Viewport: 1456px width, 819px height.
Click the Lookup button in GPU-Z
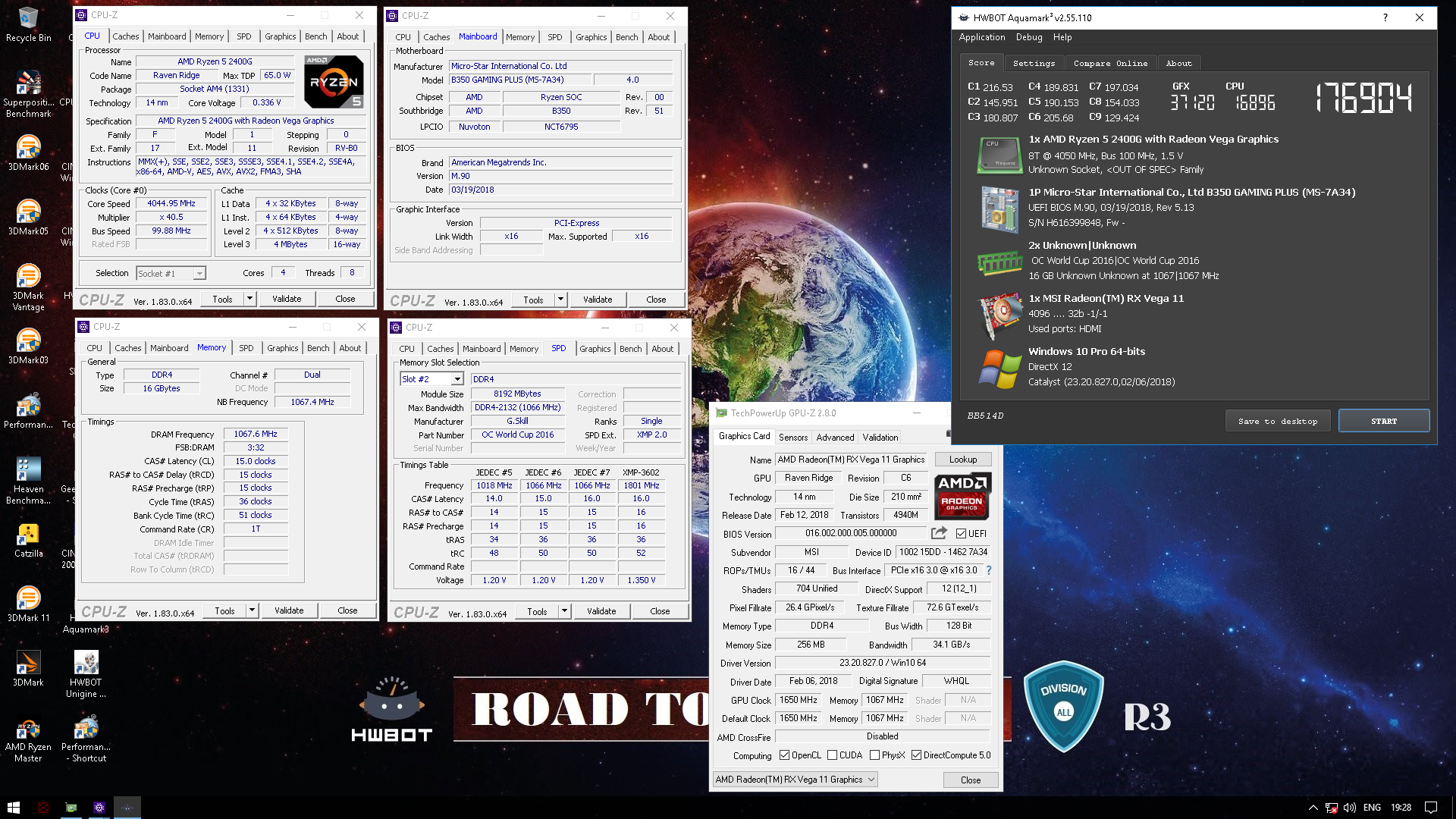coord(962,460)
